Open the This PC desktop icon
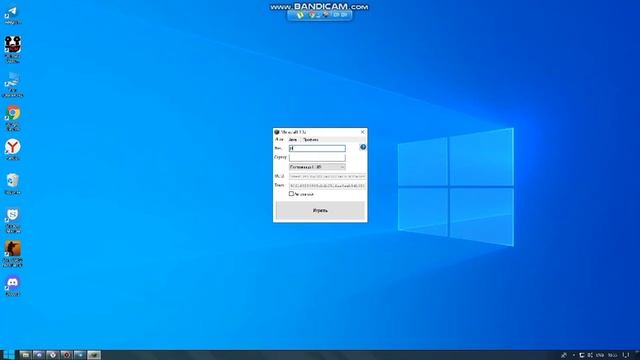The image size is (640, 360). coord(13,84)
